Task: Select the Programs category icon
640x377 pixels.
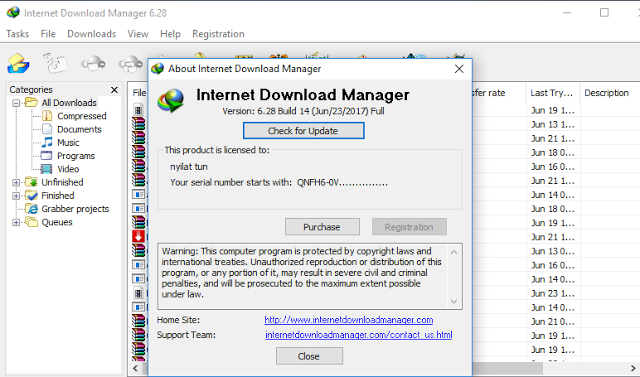Action: click(x=47, y=156)
